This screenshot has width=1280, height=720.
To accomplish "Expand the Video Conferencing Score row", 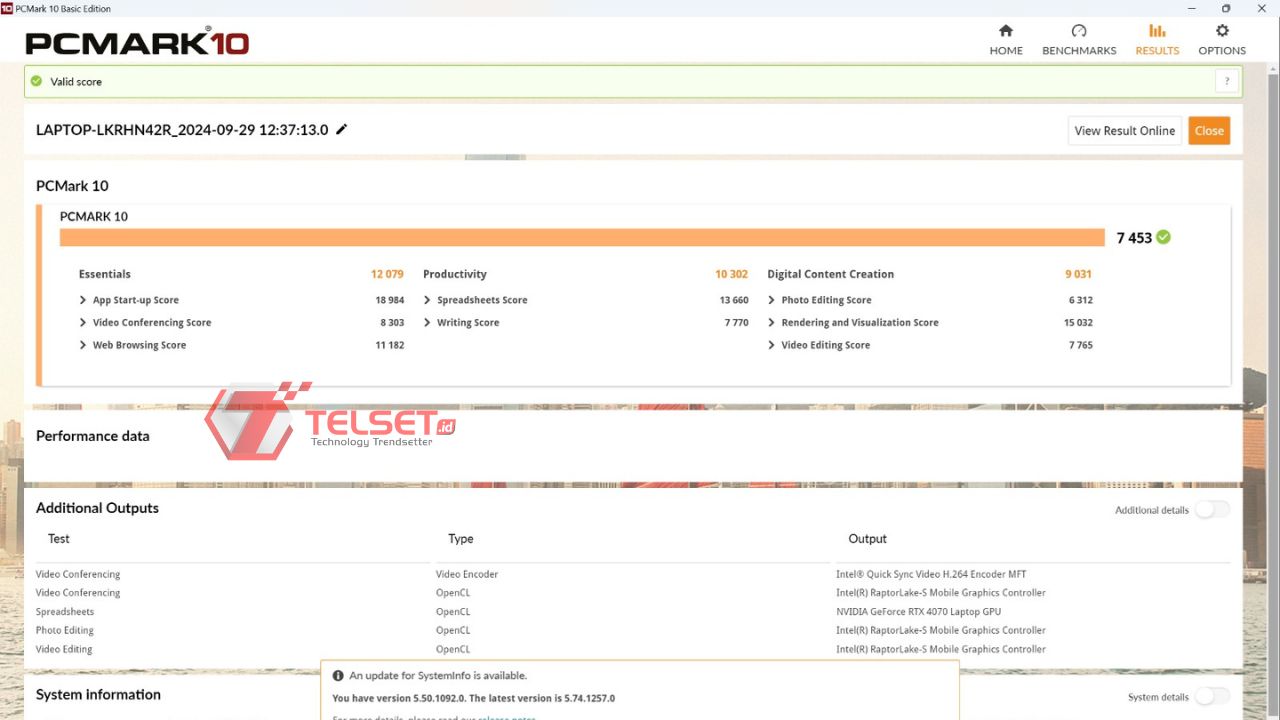I will (83, 323).
